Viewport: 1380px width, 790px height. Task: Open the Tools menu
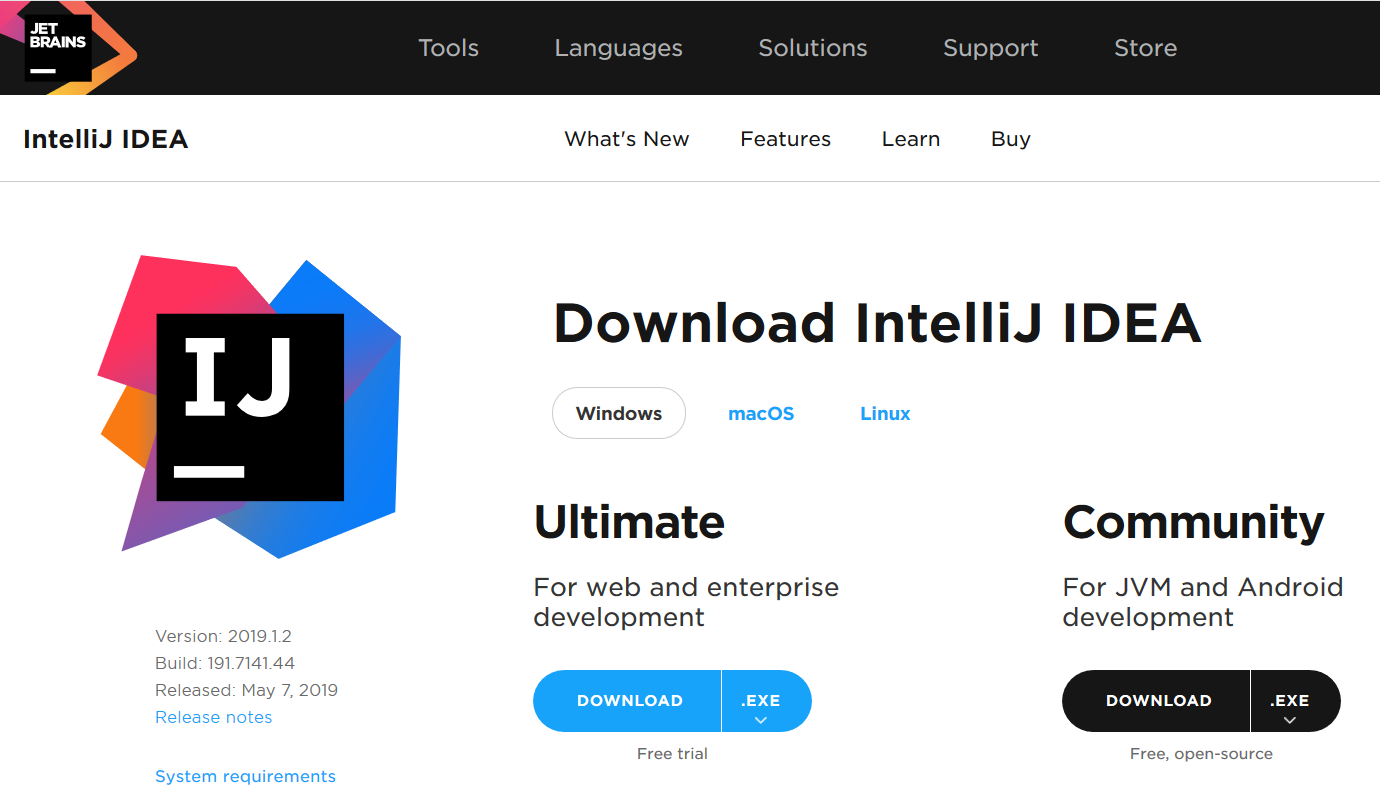pos(448,48)
